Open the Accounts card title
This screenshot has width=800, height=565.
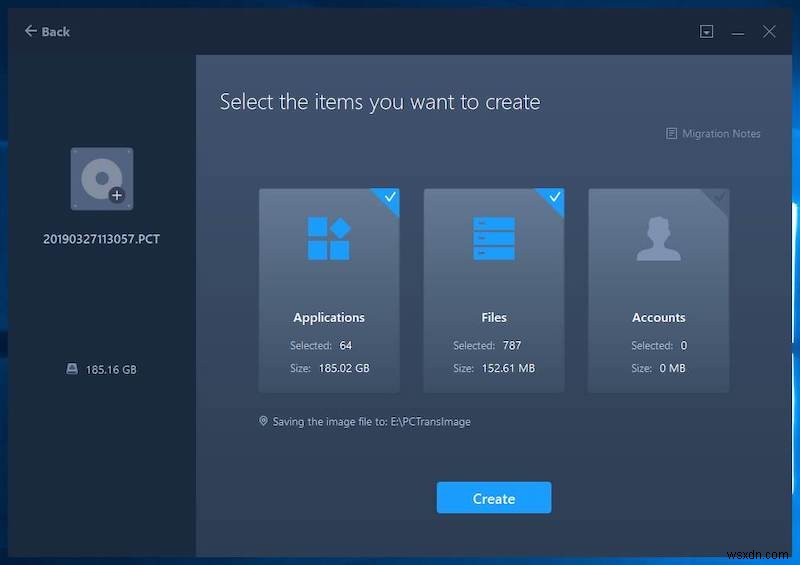click(x=659, y=317)
